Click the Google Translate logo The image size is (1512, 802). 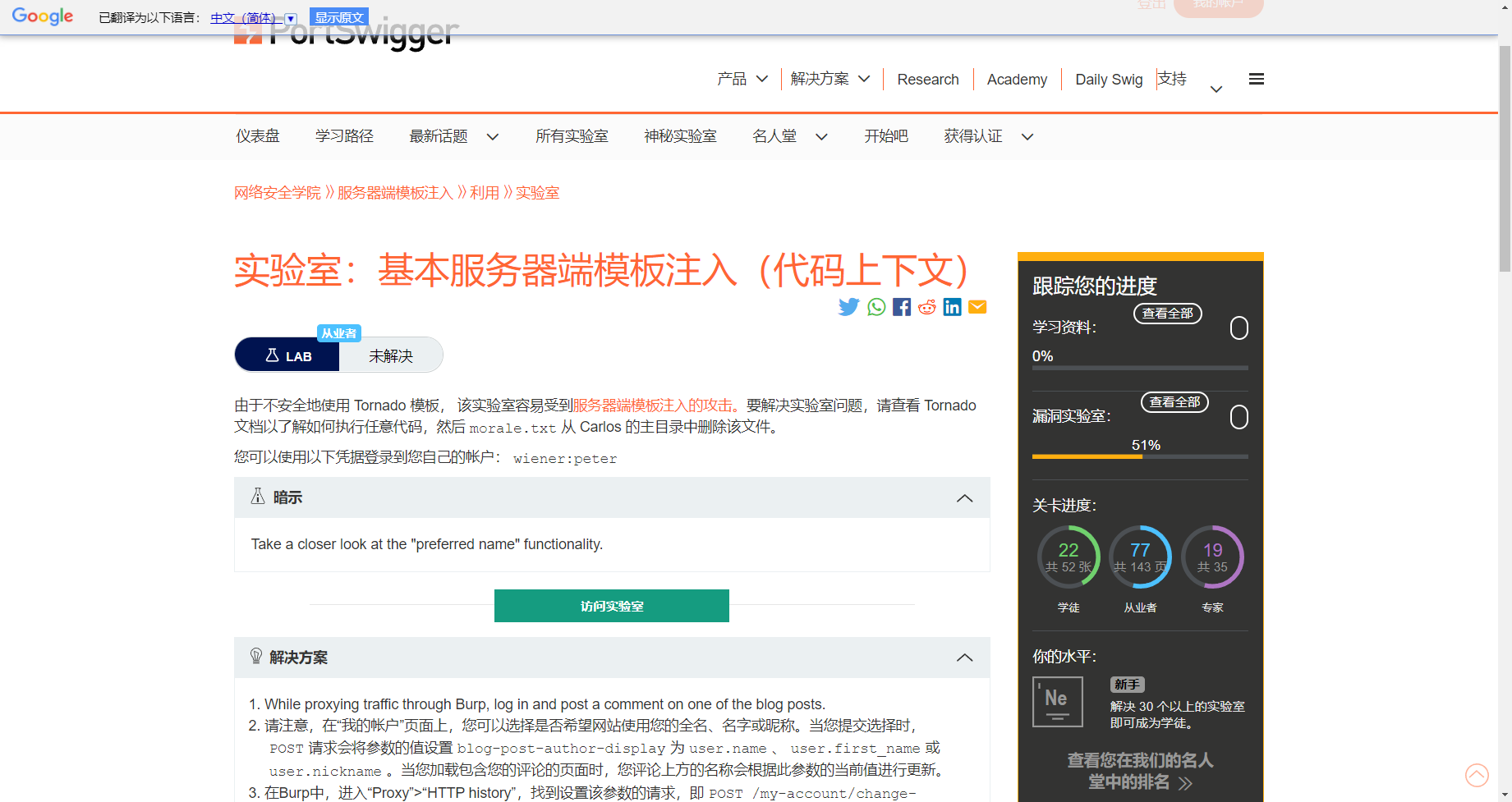point(43,16)
